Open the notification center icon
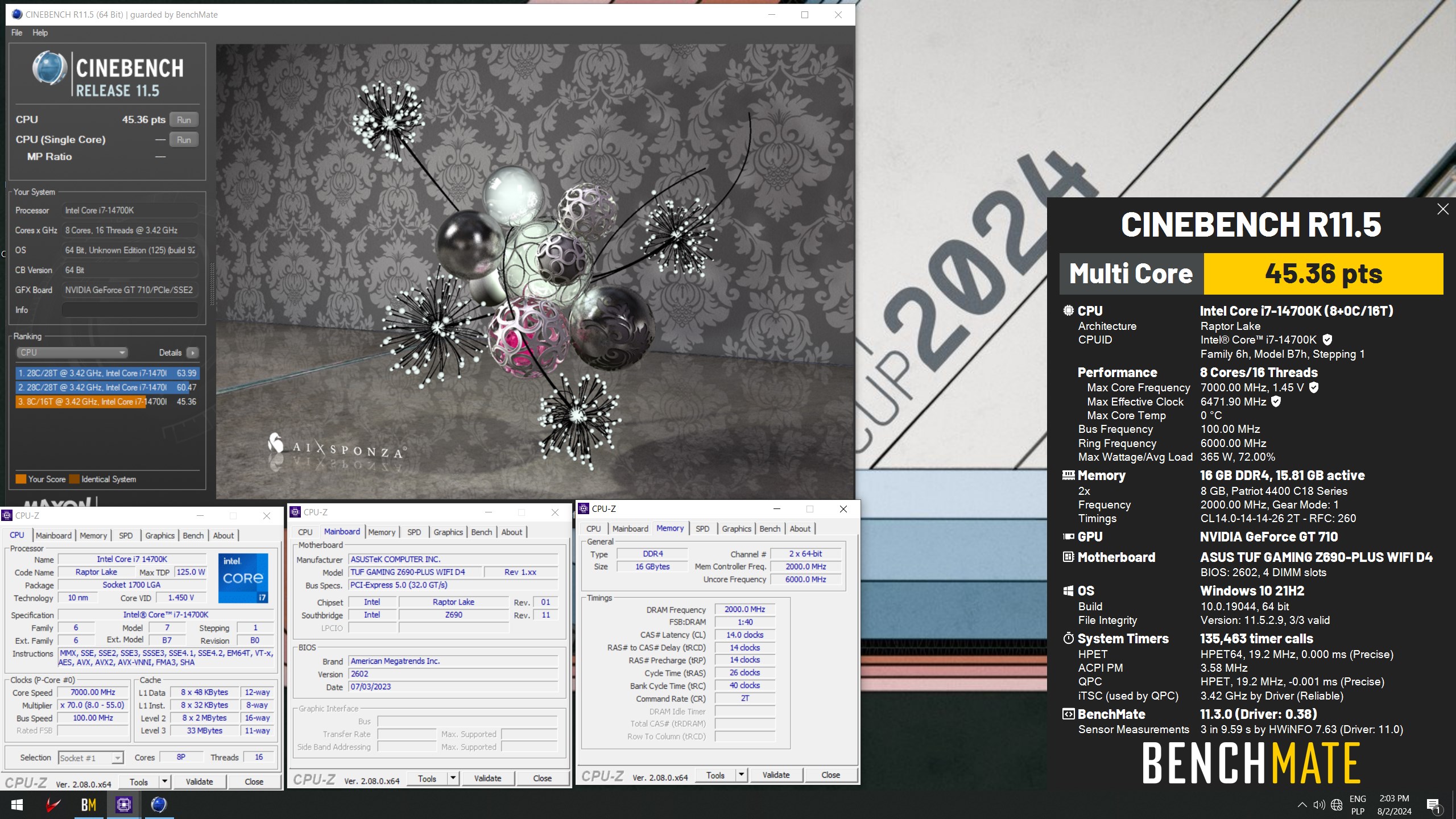Image resolution: width=1456 pixels, height=819 pixels. coord(1433,805)
